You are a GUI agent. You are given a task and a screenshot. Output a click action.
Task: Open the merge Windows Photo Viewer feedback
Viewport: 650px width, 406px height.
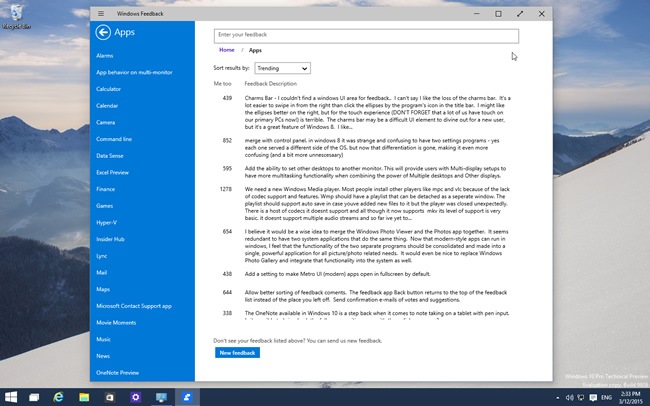pyautogui.click(x=376, y=246)
